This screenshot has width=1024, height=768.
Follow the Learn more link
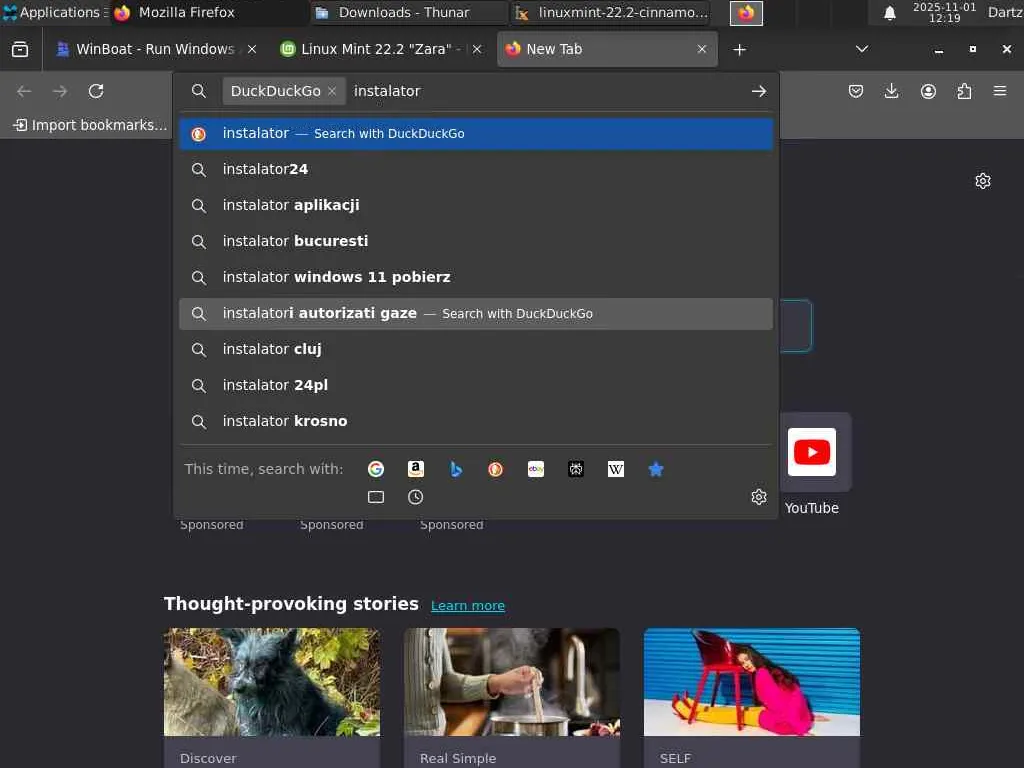coord(468,605)
